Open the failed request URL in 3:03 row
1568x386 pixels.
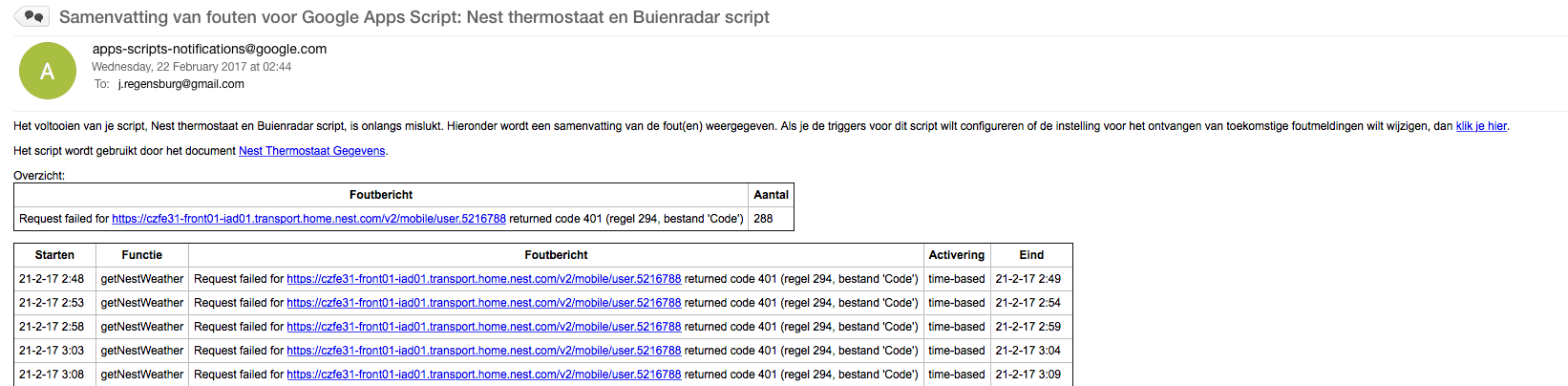pyautogui.click(x=483, y=351)
